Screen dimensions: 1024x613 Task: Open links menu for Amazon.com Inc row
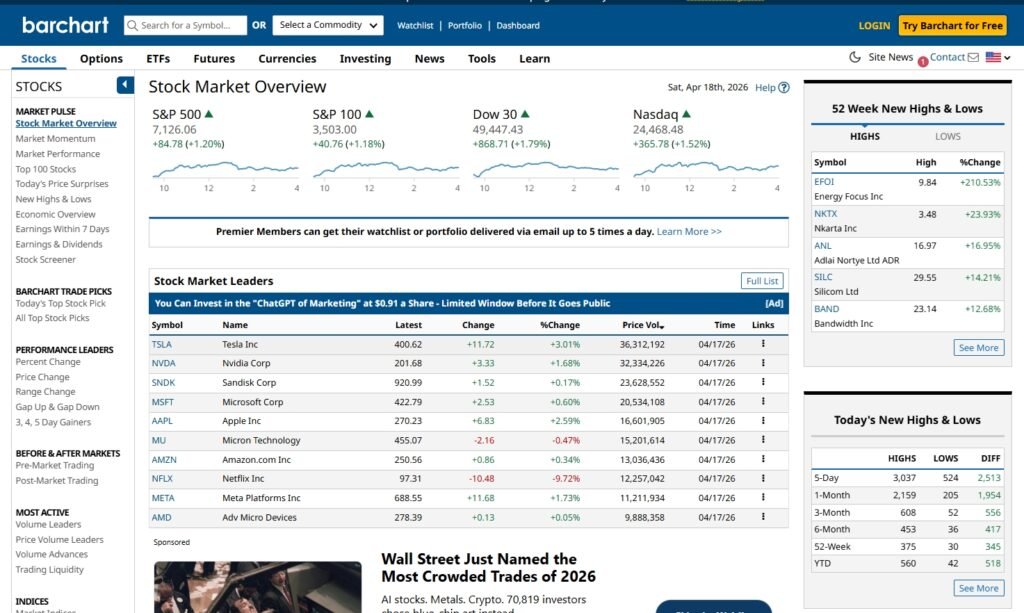(x=763, y=460)
